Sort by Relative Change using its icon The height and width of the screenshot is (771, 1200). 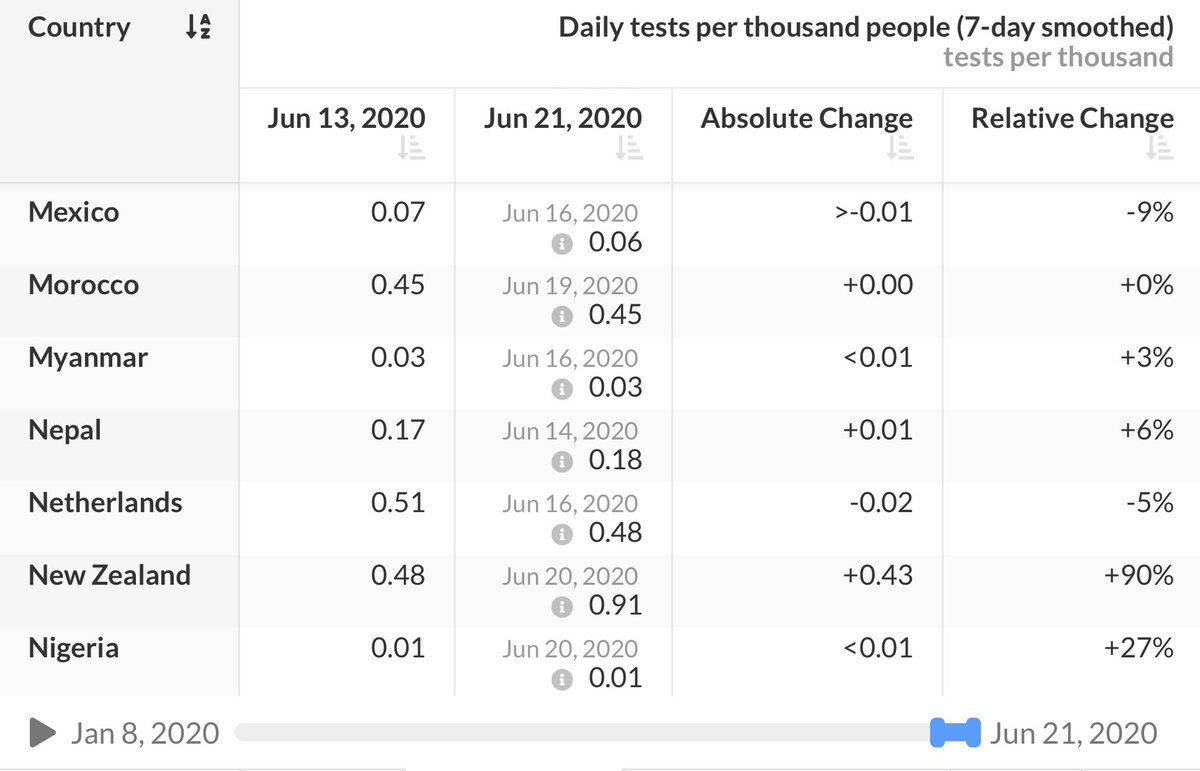1160,148
